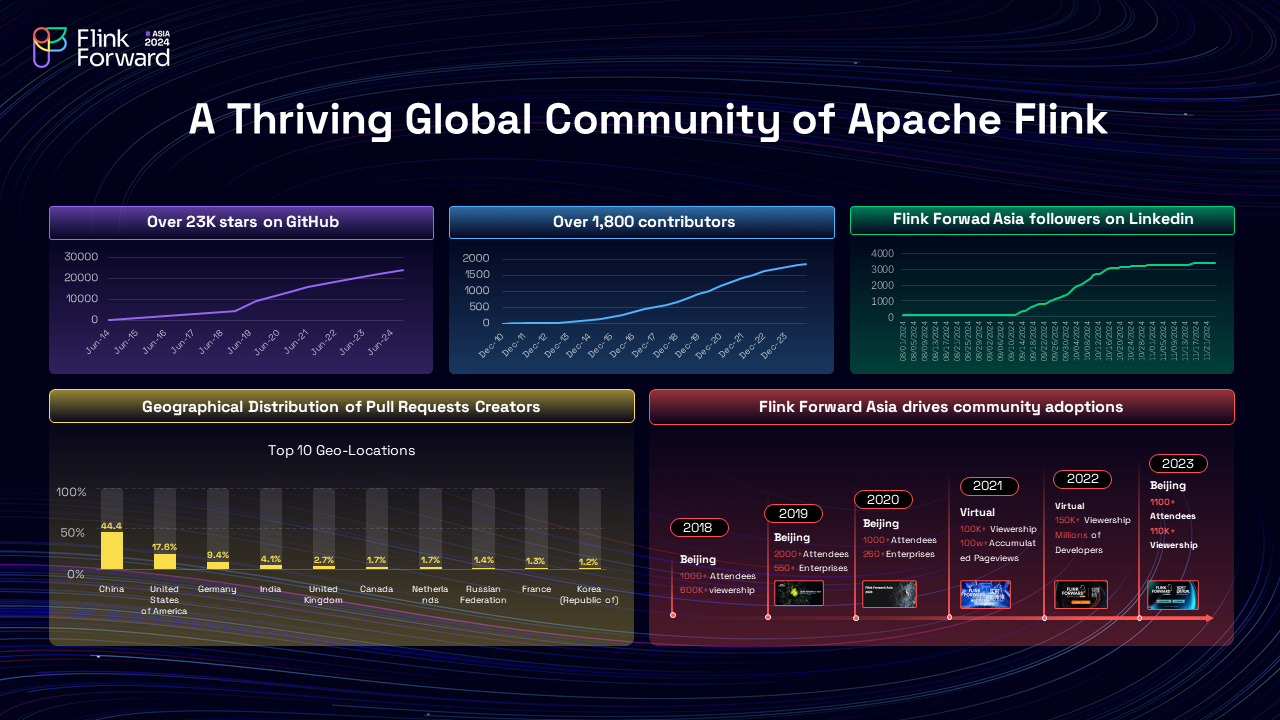This screenshot has width=1280, height=720.
Task: Select the 2023 year badge
Action: pyautogui.click(x=1178, y=463)
